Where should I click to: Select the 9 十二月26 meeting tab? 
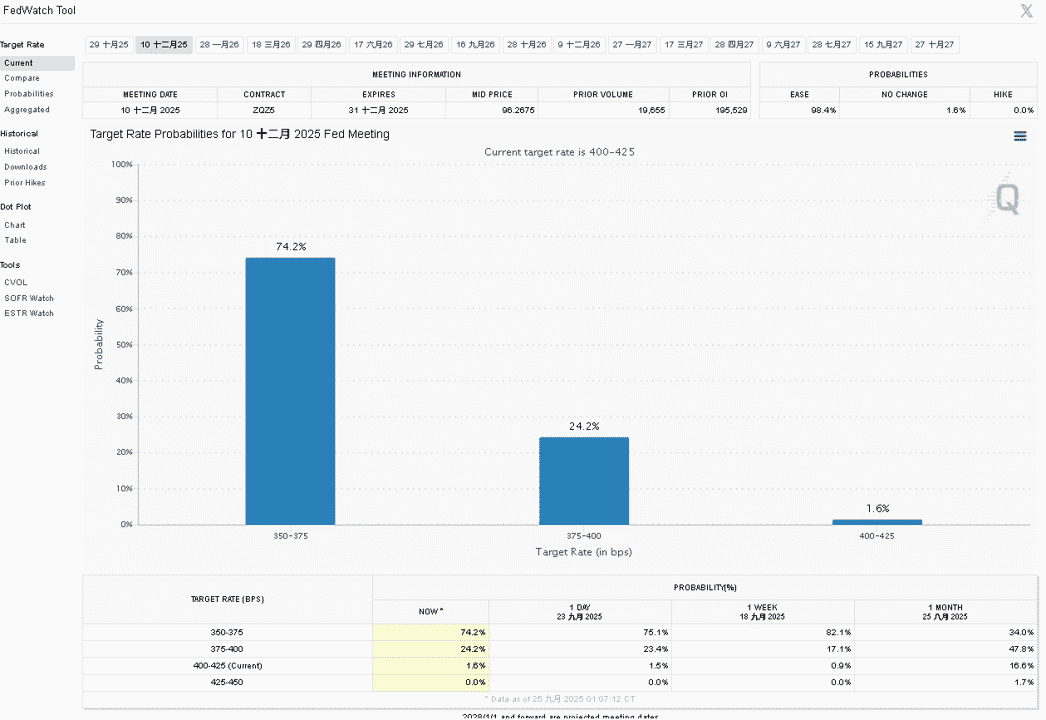579,45
